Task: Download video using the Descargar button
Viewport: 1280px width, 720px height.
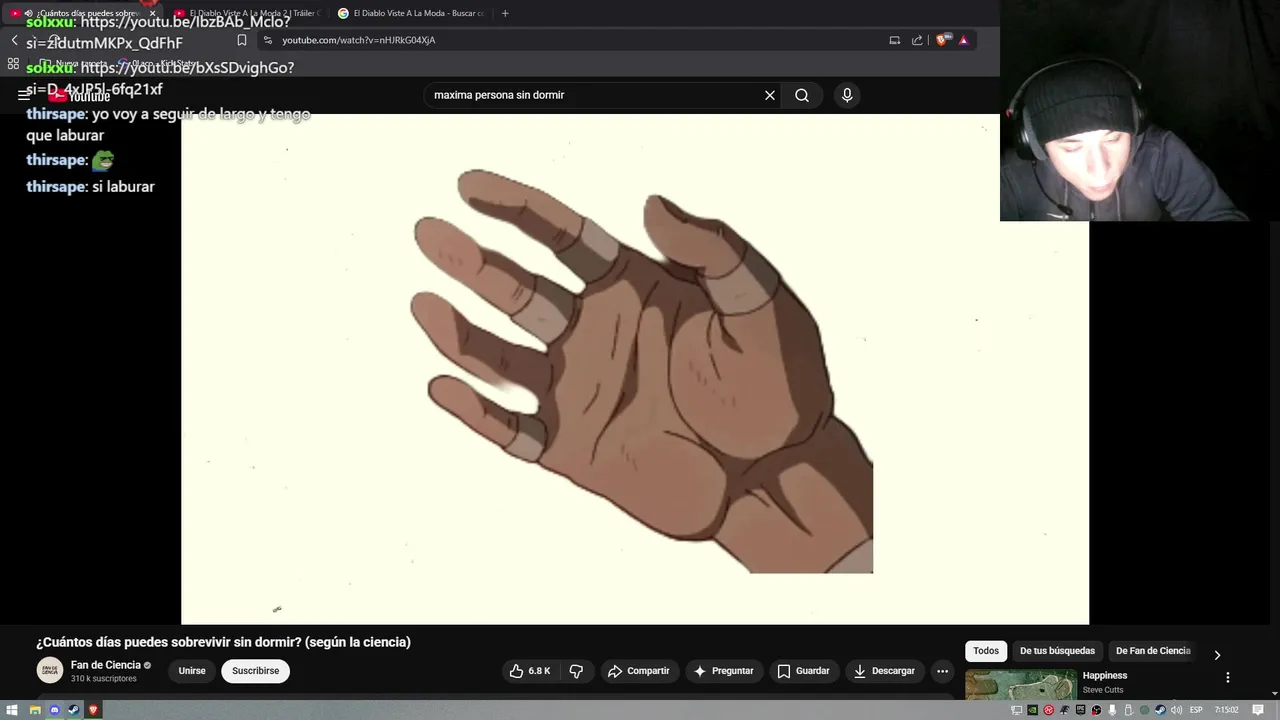Action: pos(884,671)
